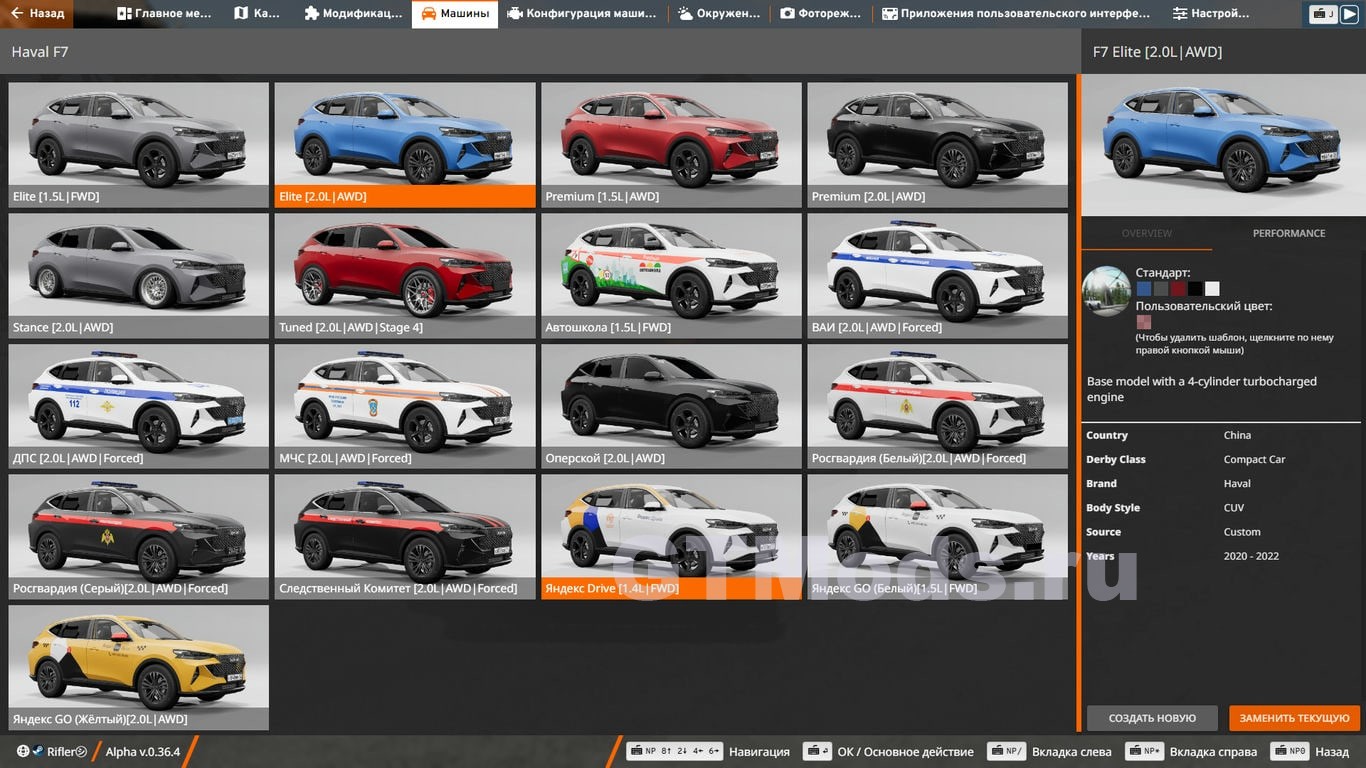Open the Настройки tab
The image size is (1366, 768).
point(1211,14)
